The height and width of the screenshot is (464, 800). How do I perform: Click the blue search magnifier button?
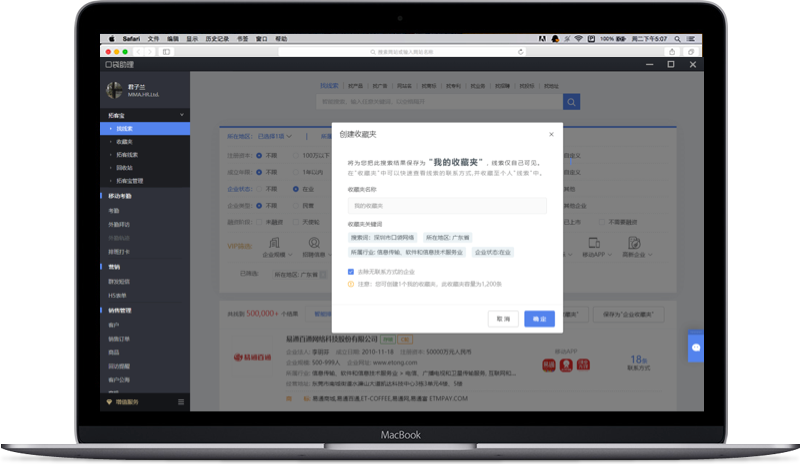tap(571, 101)
